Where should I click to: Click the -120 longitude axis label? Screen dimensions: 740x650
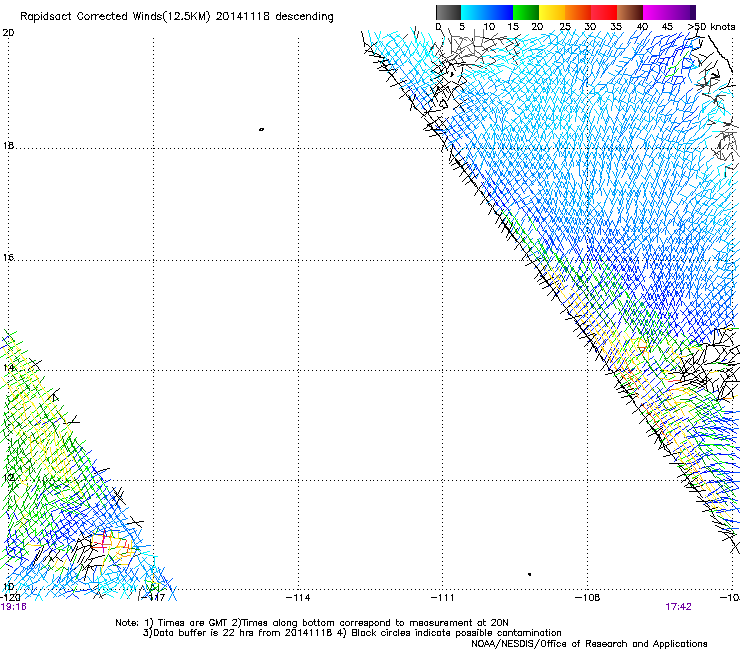(x=10, y=598)
